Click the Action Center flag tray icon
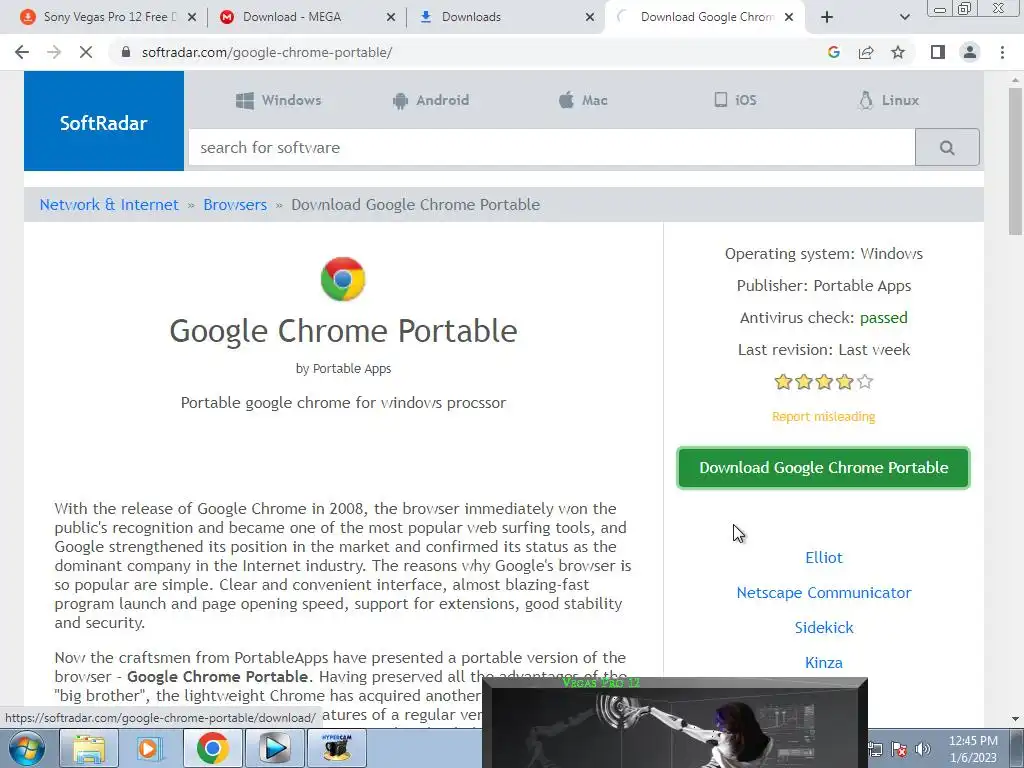1024x768 pixels. click(899, 749)
